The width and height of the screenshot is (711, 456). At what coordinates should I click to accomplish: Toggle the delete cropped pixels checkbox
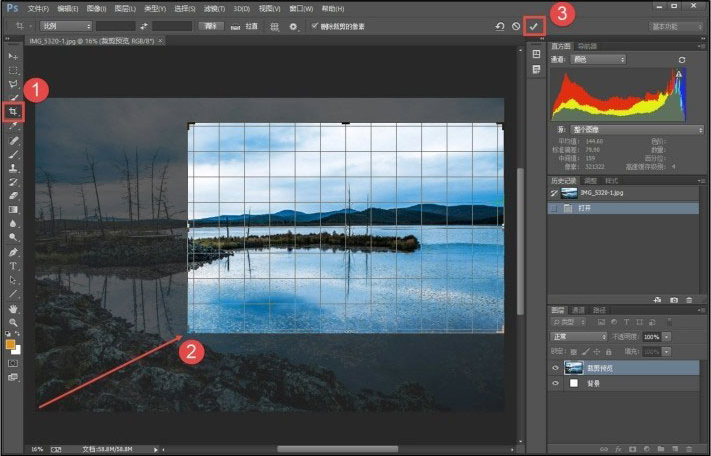(315, 26)
